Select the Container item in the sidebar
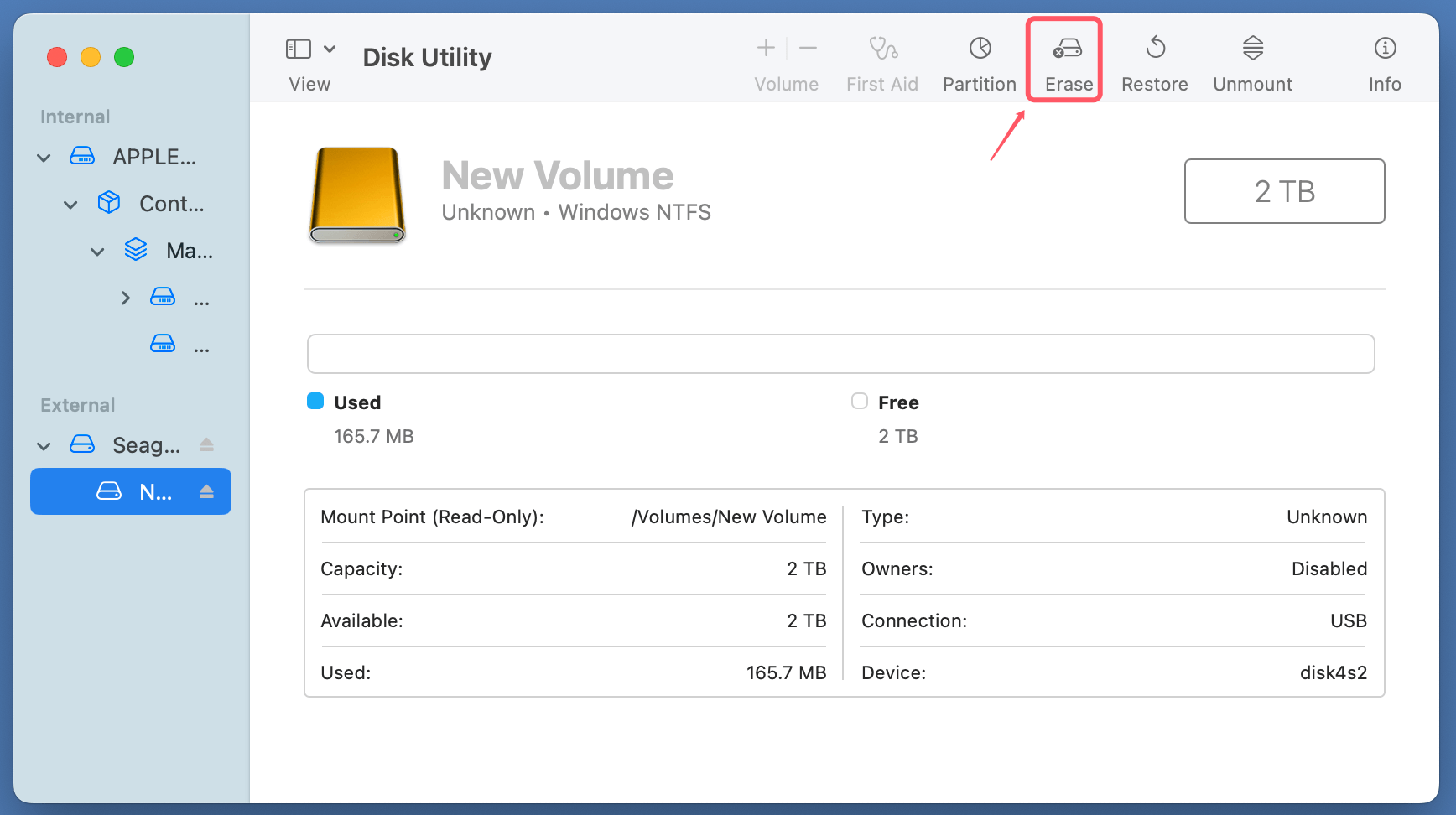Viewport: 1456px width, 815px height. point(171,204)
